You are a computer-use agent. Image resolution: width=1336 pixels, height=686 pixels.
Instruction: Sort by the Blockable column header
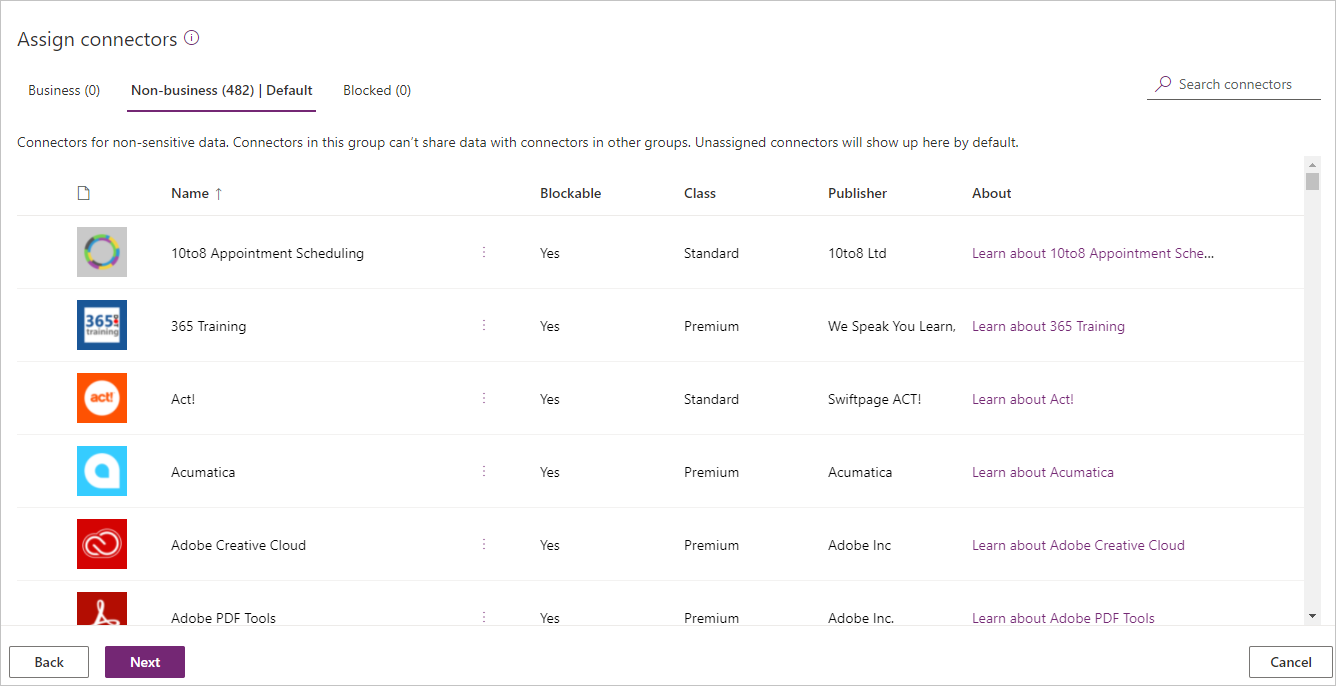click(570, 193)
